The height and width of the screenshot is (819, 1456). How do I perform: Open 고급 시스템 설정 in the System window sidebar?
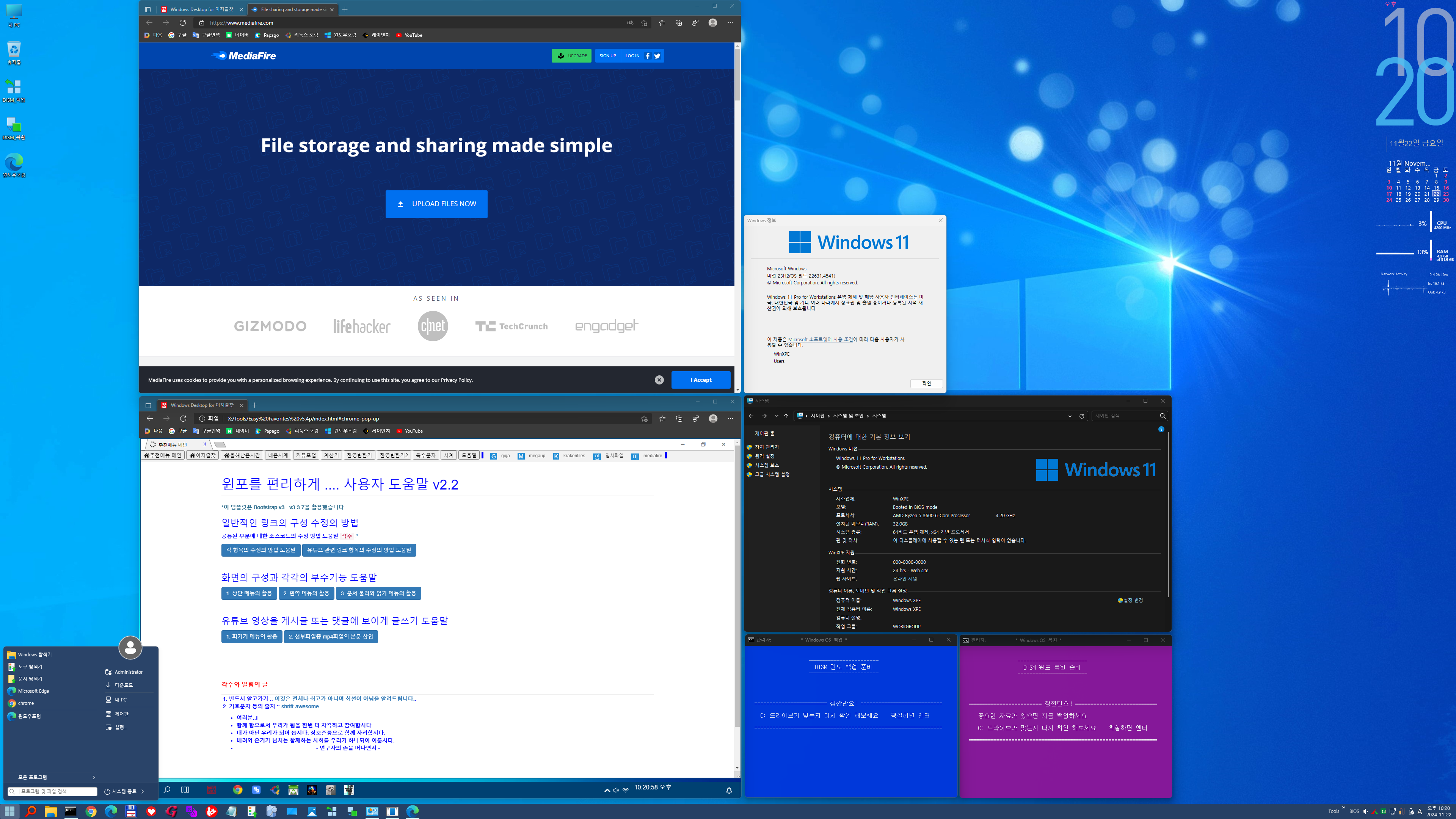[x=772, y=475]
